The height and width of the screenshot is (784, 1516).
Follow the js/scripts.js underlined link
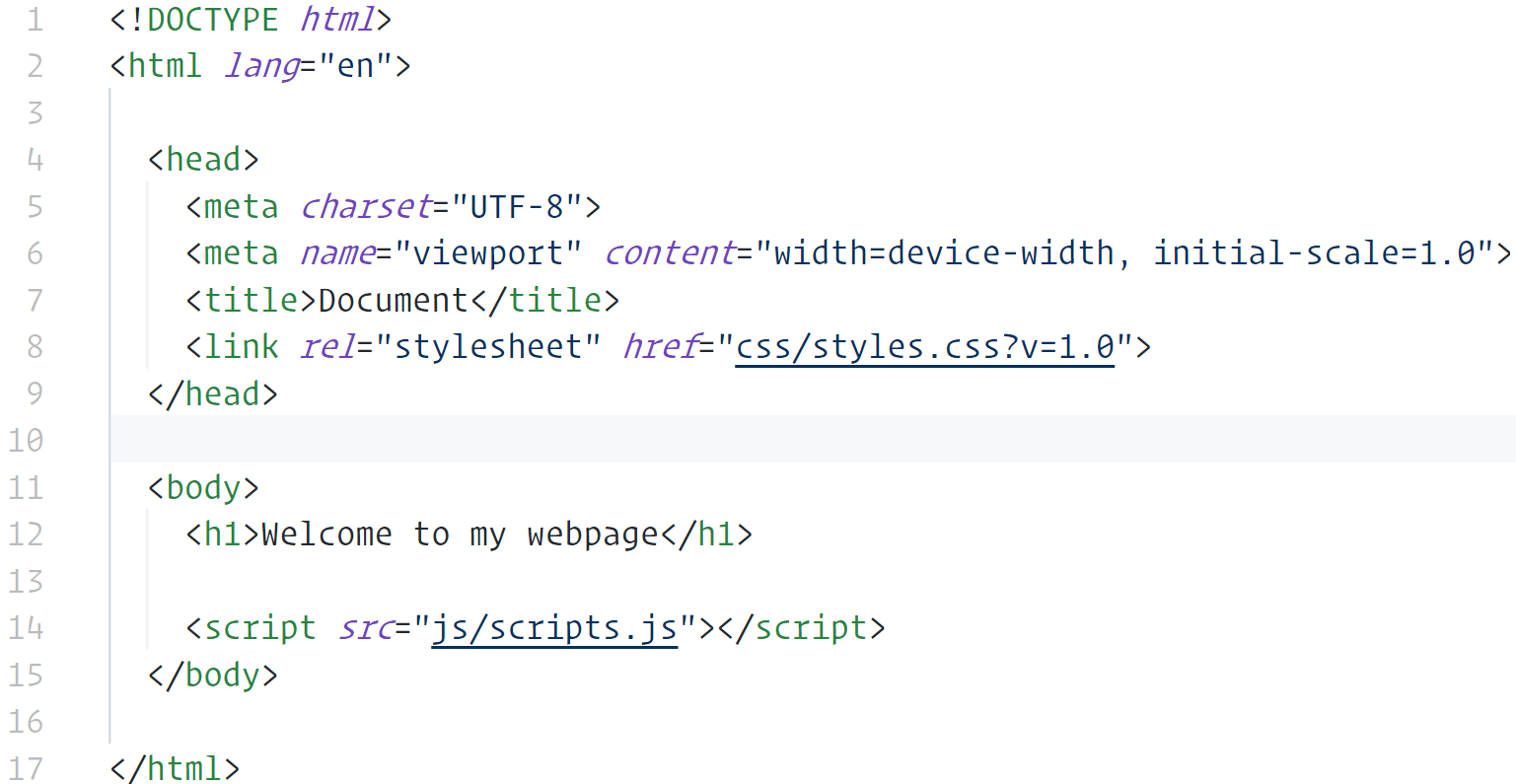tap(553, 628)
